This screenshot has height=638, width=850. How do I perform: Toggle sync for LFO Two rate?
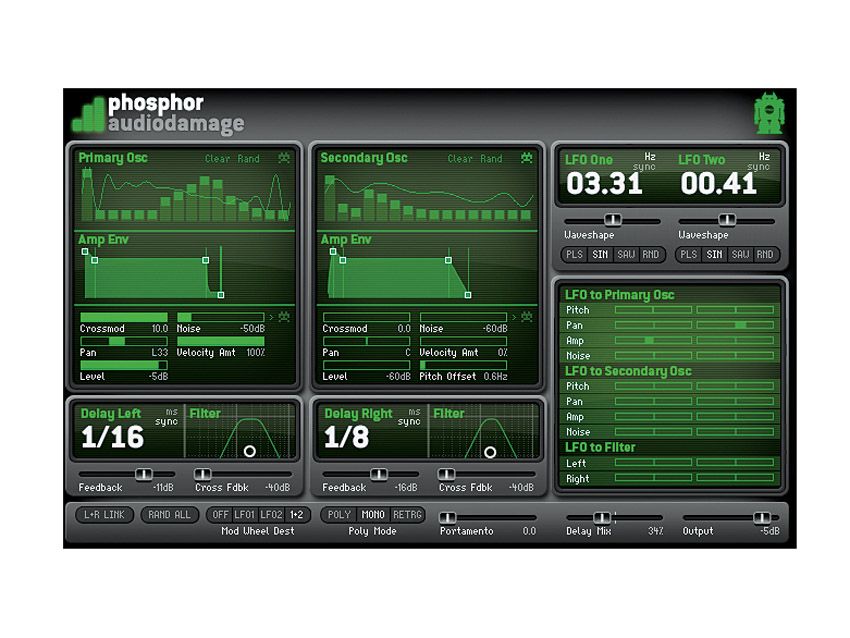point(758,167)
